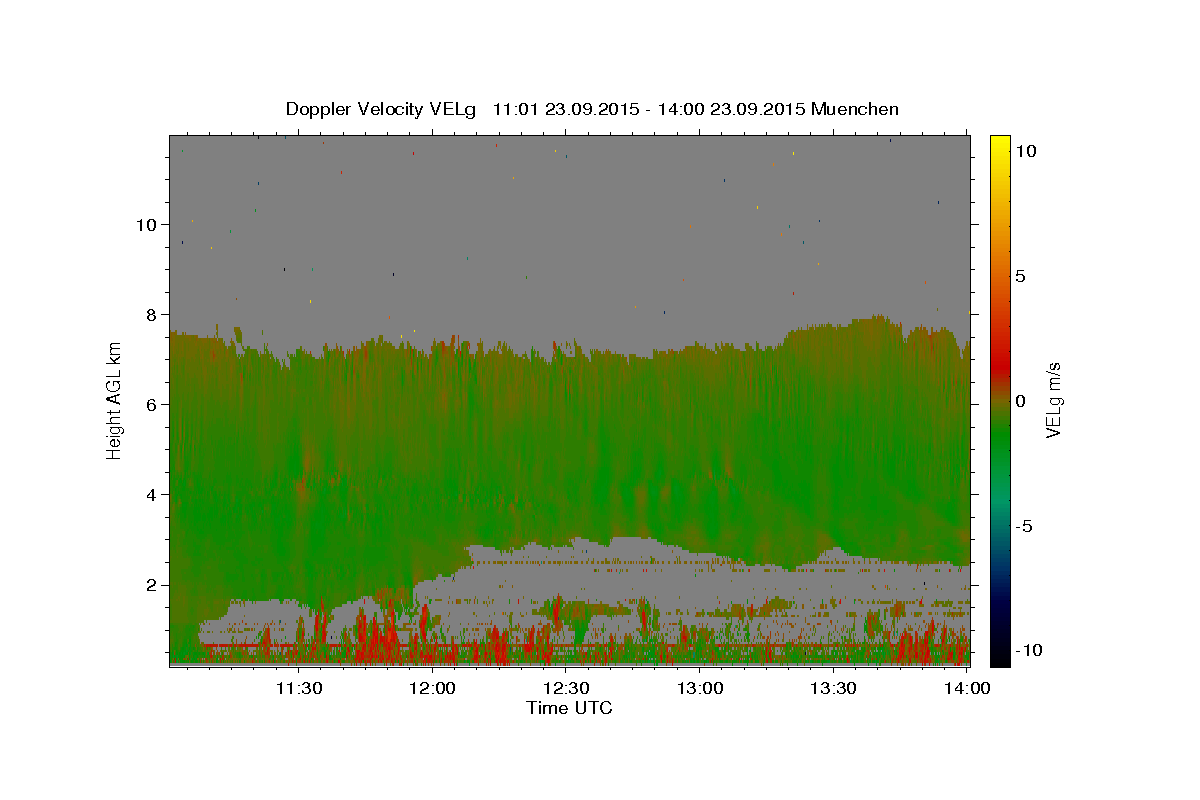Click the 'VELg m/s' colorbar label
Image resolution: width=1200 pixels, height=800 pixels.
click(1053, 400)
